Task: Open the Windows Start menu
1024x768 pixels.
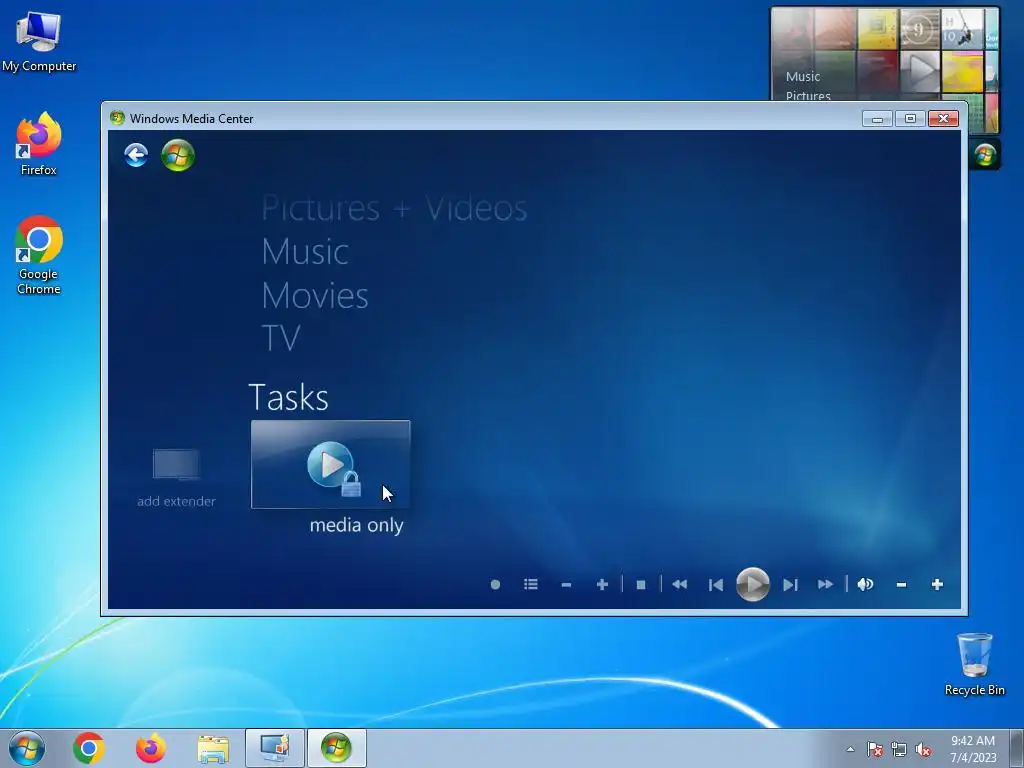Action: pyautogui.click(x=27, y=748)
